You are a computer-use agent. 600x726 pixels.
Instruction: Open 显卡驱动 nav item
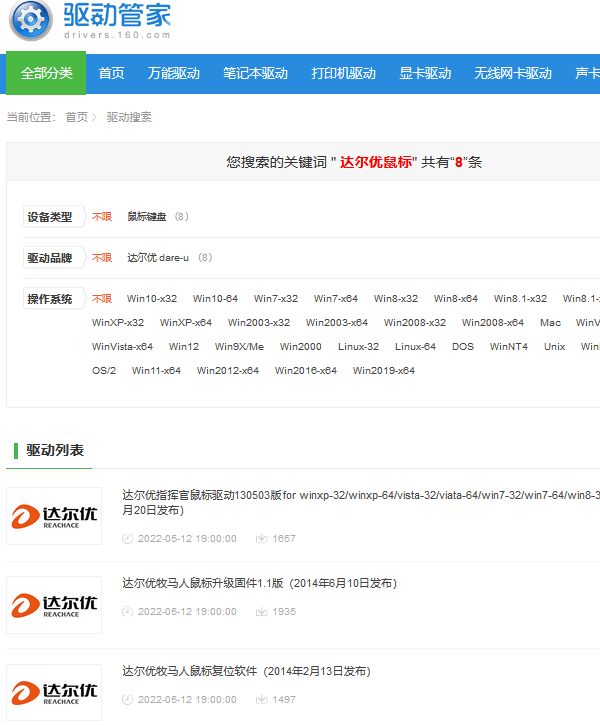(x=425, y=73)
